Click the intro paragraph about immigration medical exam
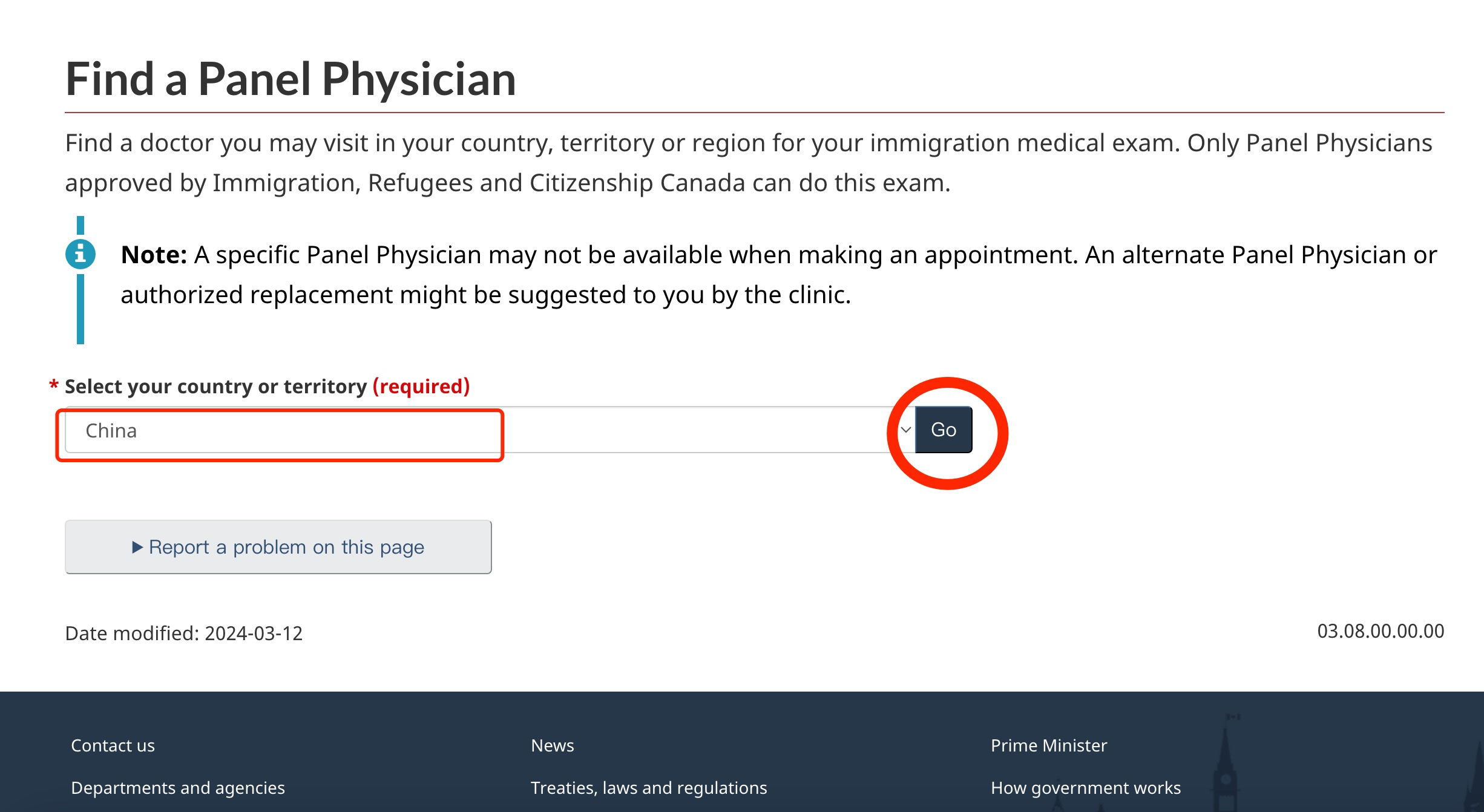The image size is (1484, 812). 748,163
